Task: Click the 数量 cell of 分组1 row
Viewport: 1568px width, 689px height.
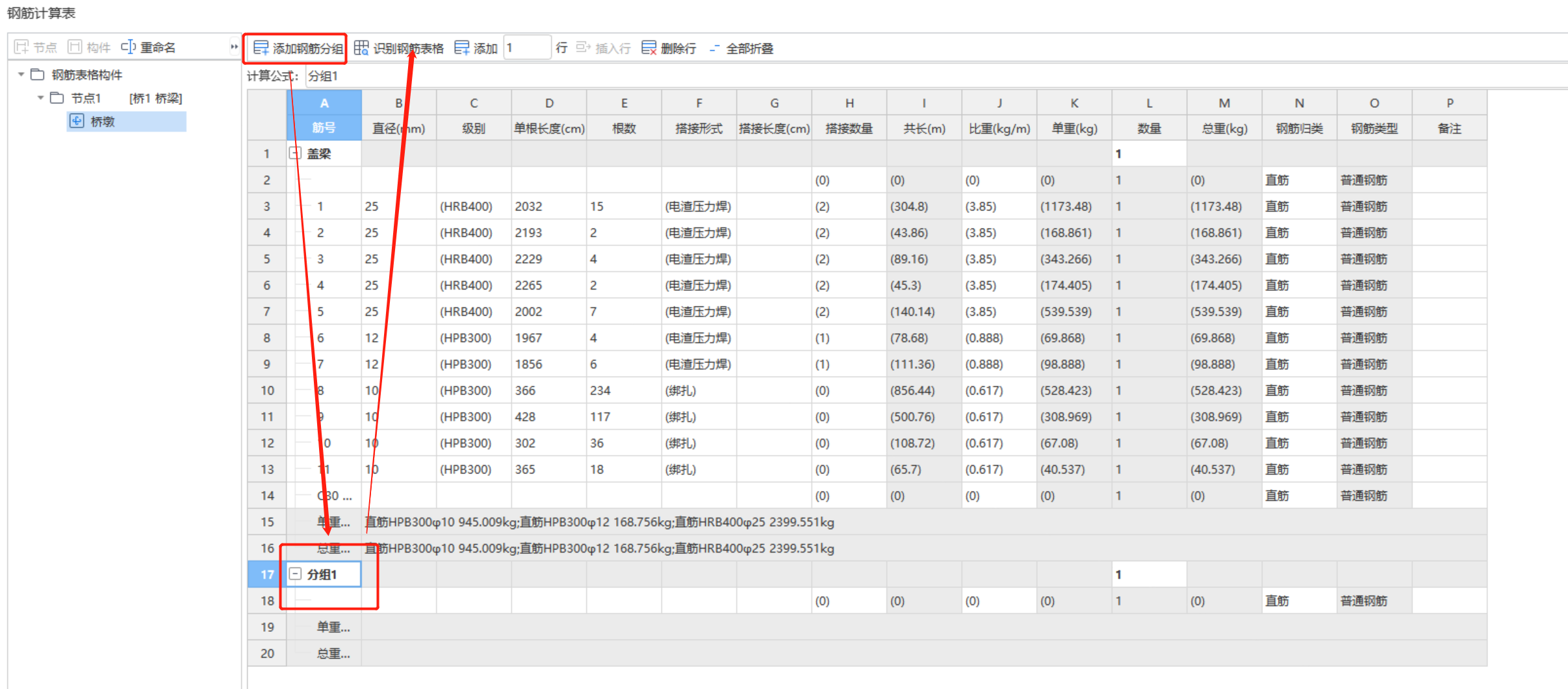Action: [x=1149, y=575]
